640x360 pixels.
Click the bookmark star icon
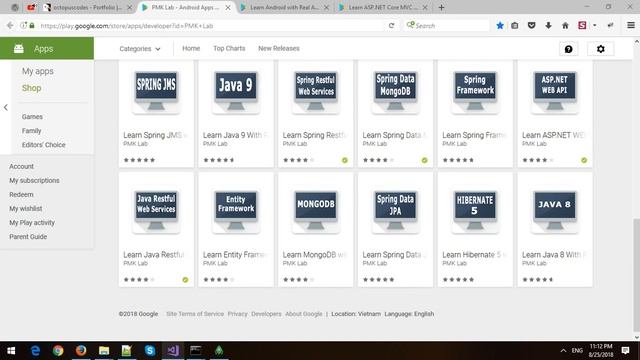500,26
